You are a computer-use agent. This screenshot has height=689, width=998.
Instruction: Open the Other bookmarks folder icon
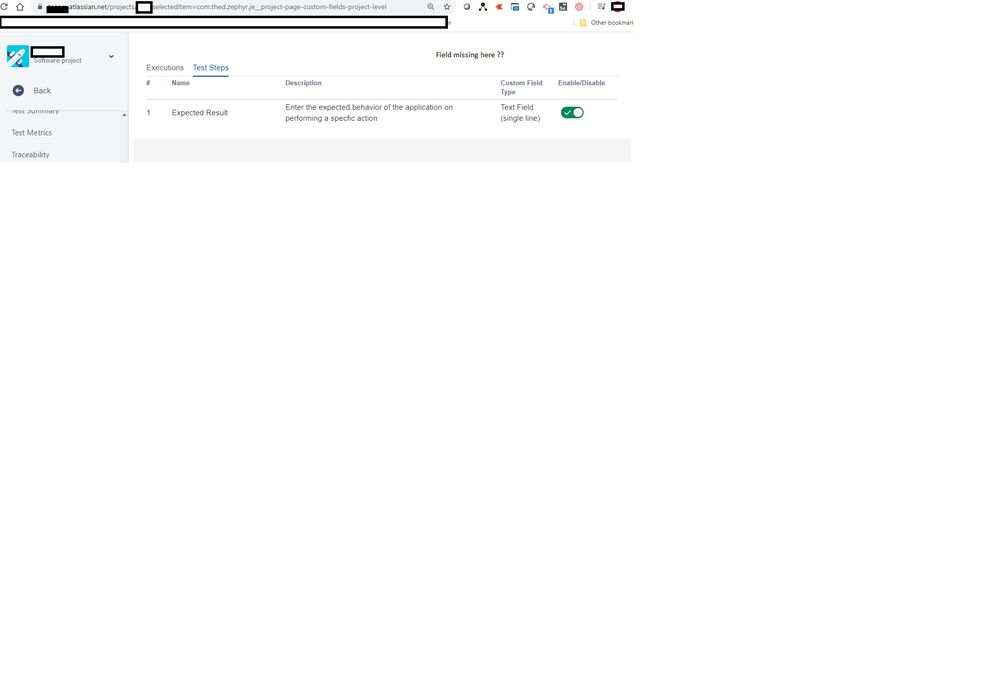(x=583, y=22)
